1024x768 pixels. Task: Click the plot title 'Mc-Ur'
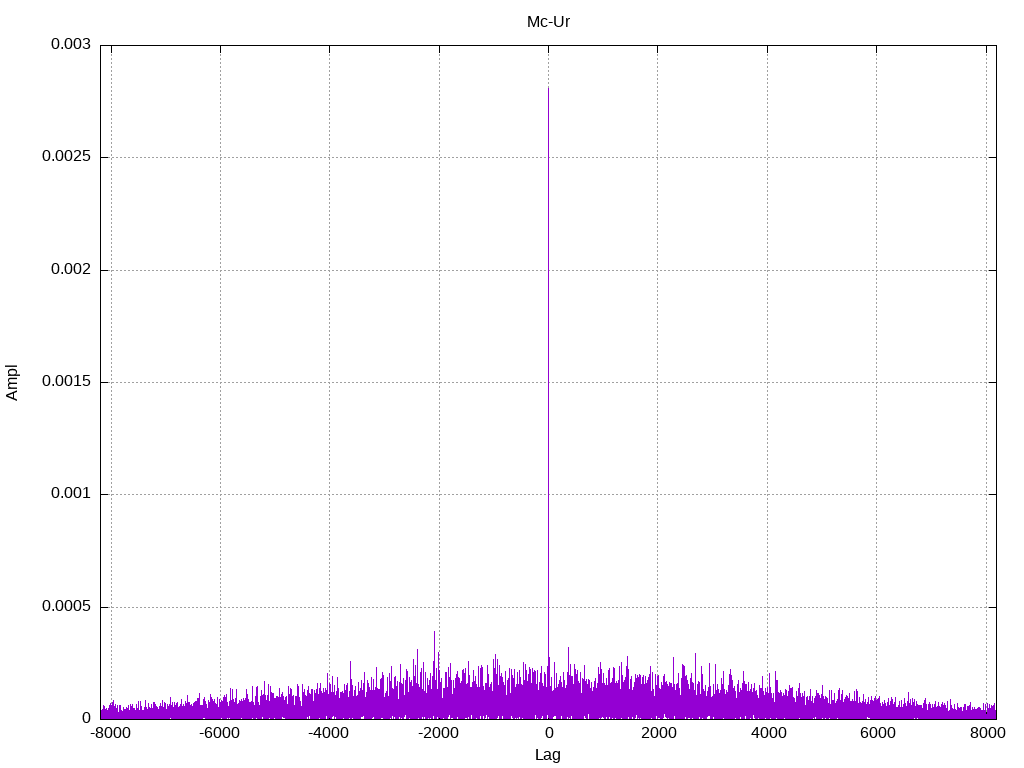click(548, 22)
